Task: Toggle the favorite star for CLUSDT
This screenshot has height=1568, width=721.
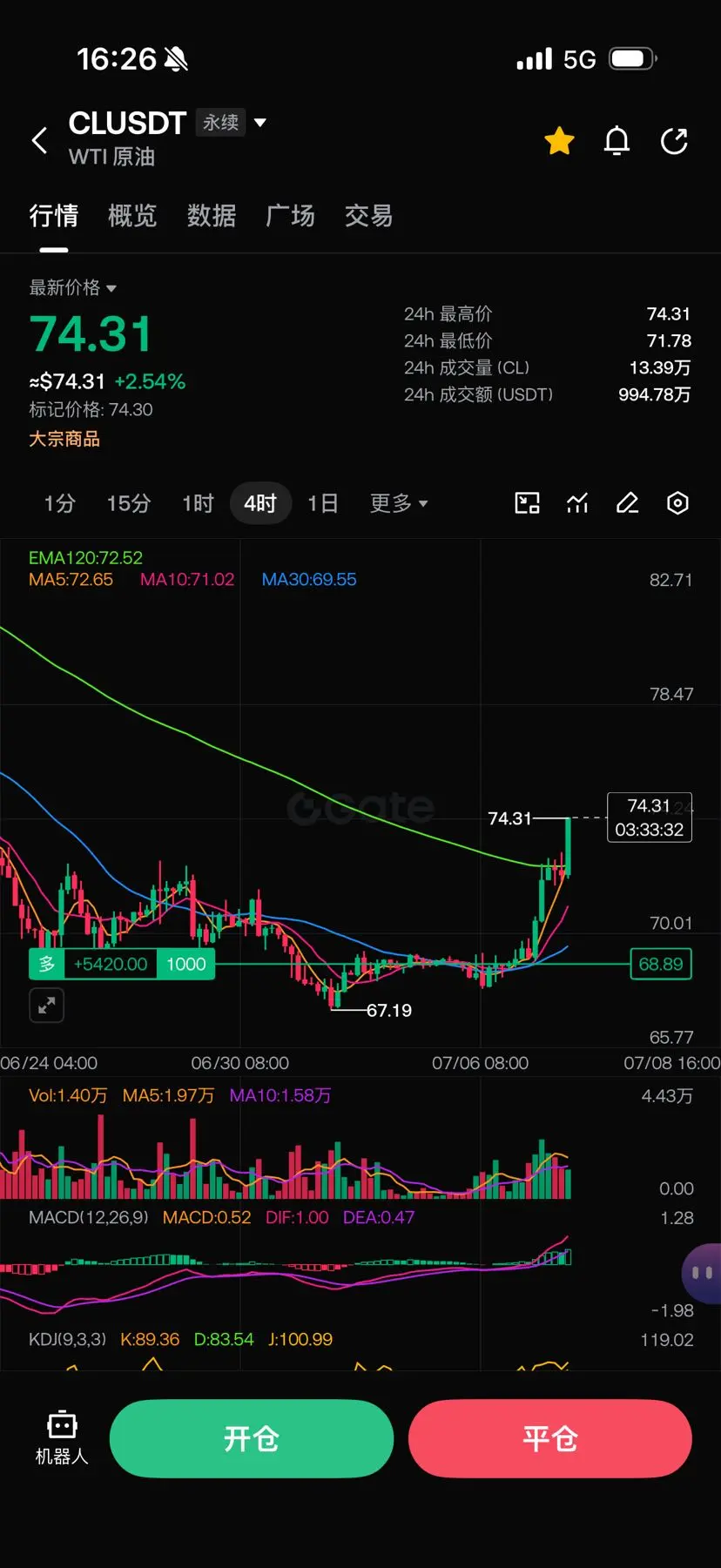Action: (559, 140)
